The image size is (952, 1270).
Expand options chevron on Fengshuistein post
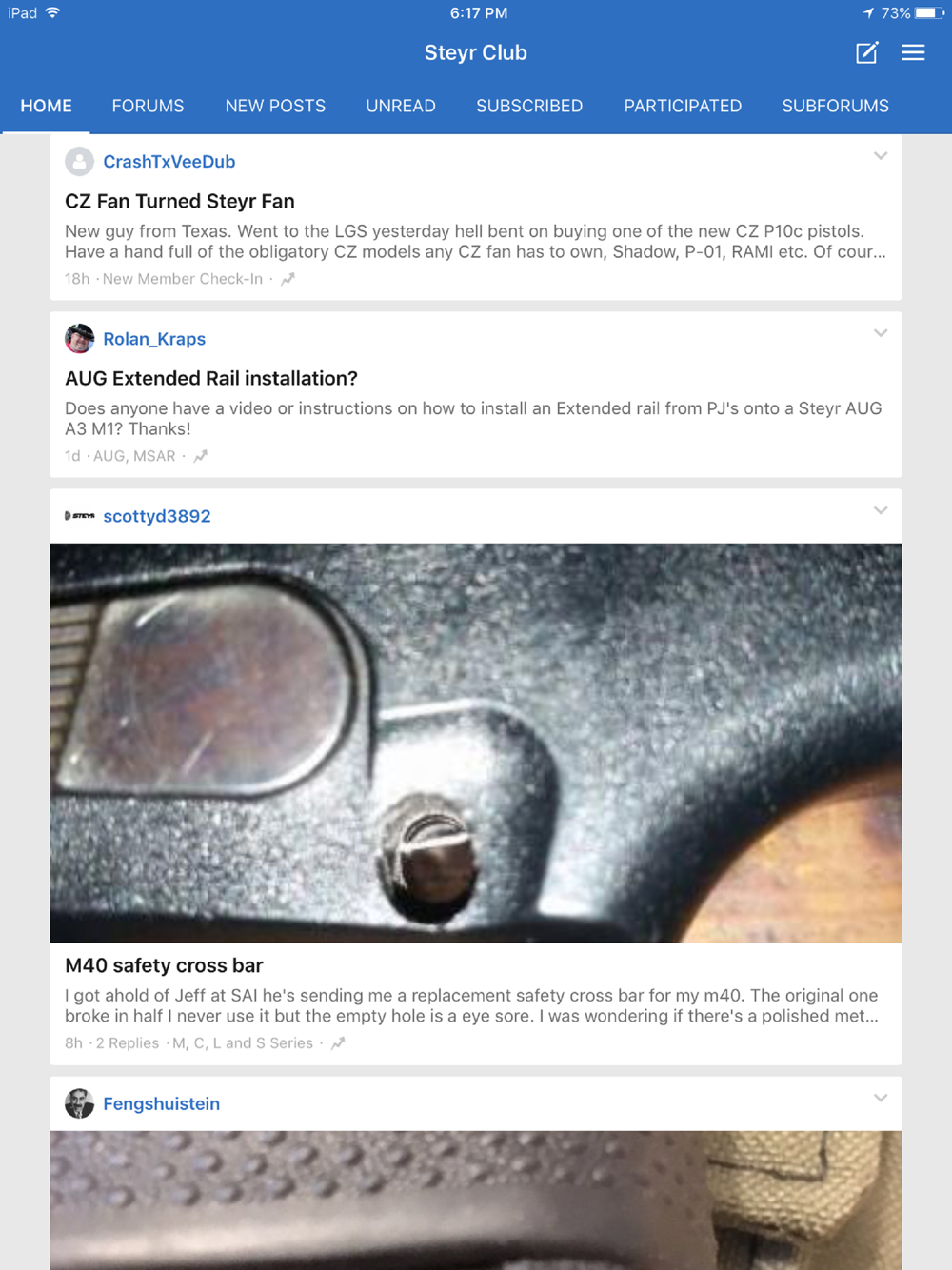click(881, 1098)
